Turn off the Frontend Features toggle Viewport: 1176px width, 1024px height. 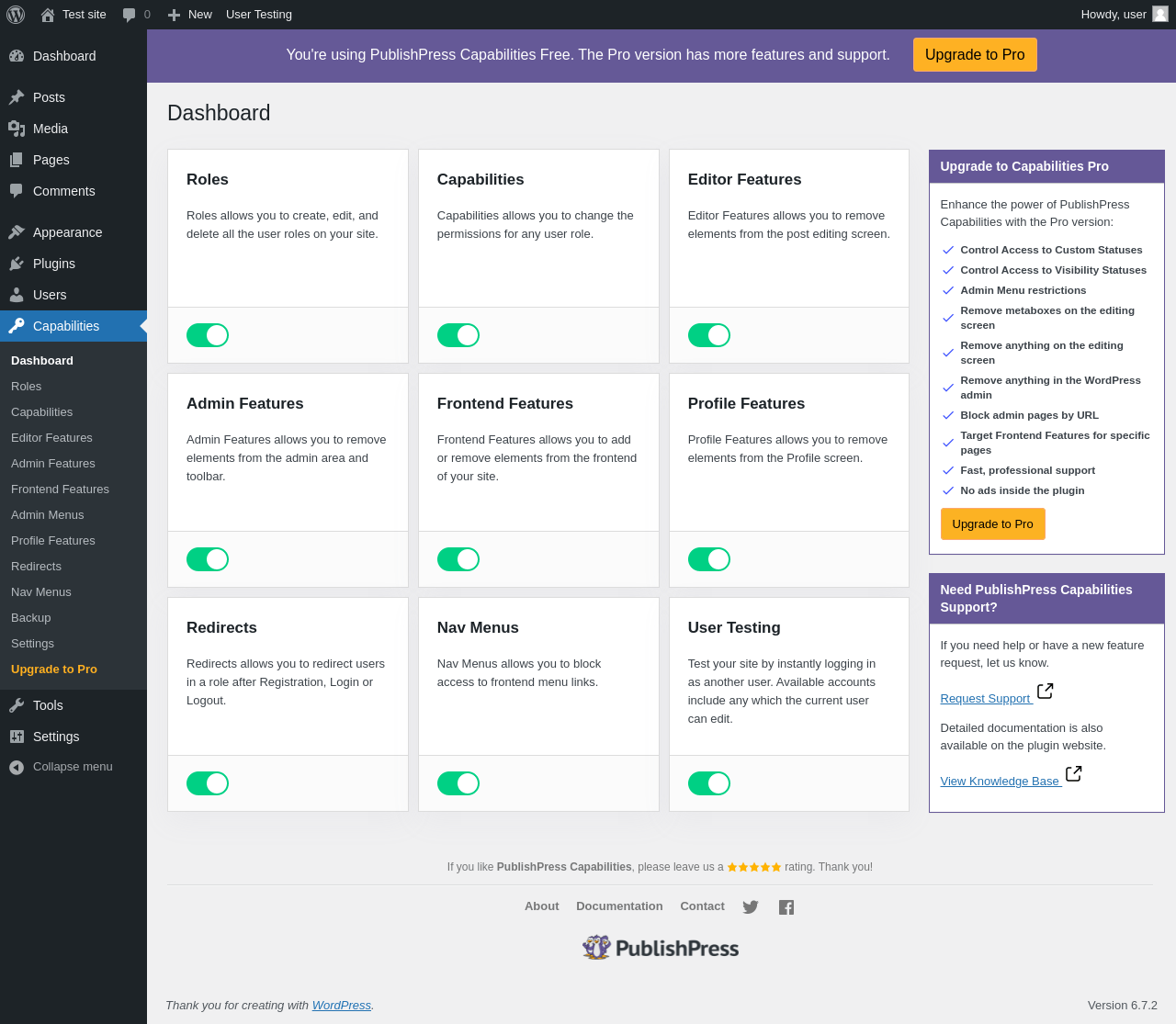click(458, 559)
